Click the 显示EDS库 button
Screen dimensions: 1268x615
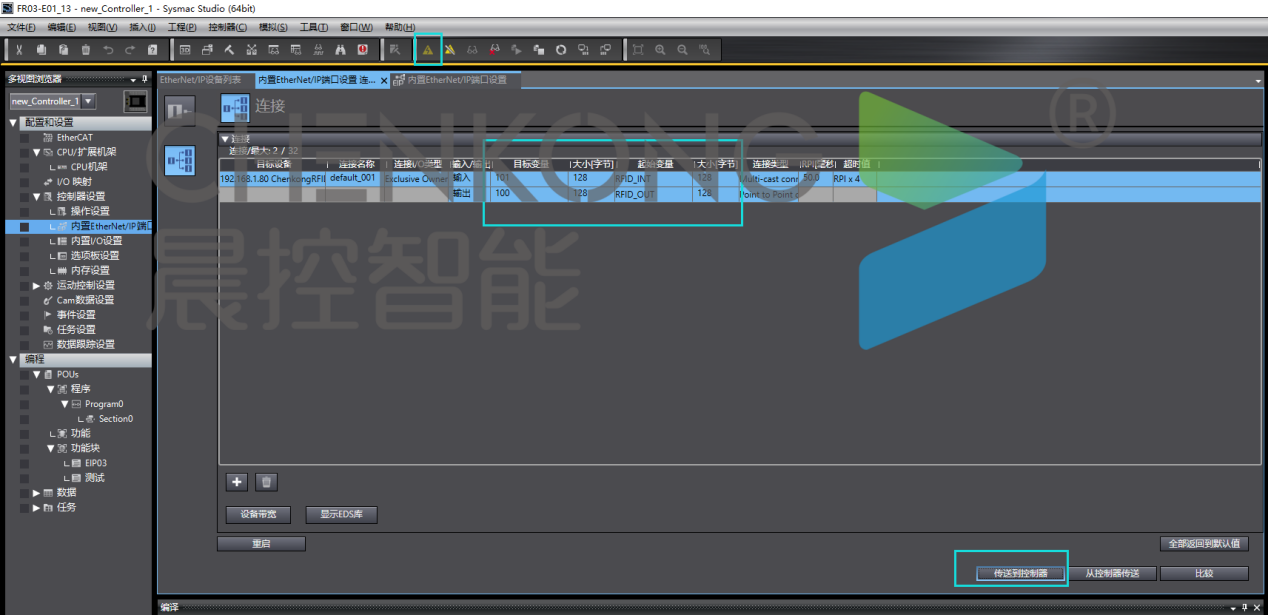341,514
